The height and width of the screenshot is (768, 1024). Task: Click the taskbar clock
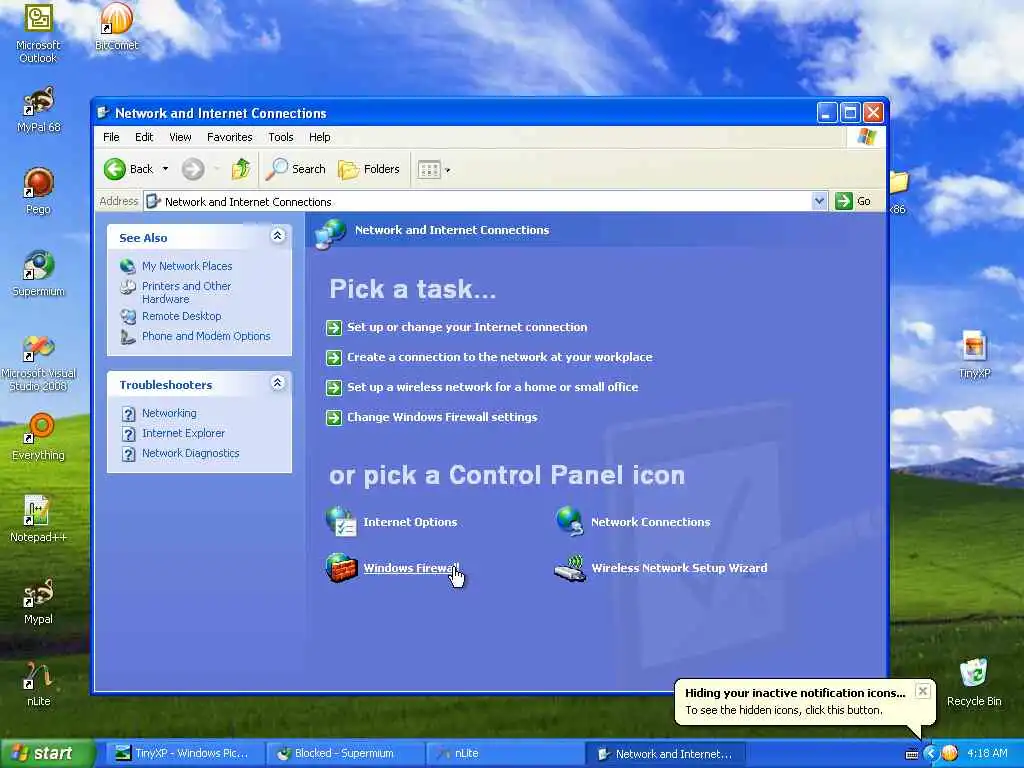pos(987,753)
